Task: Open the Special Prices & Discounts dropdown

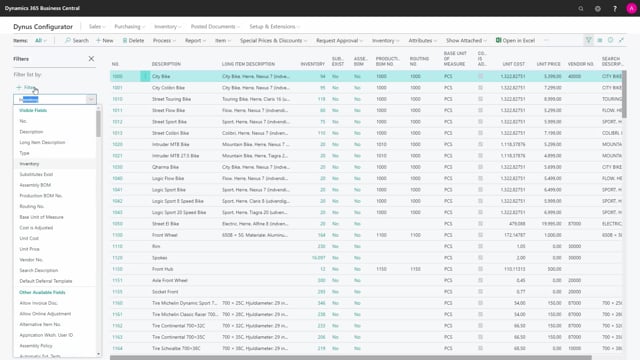Action: coord(273,40)
